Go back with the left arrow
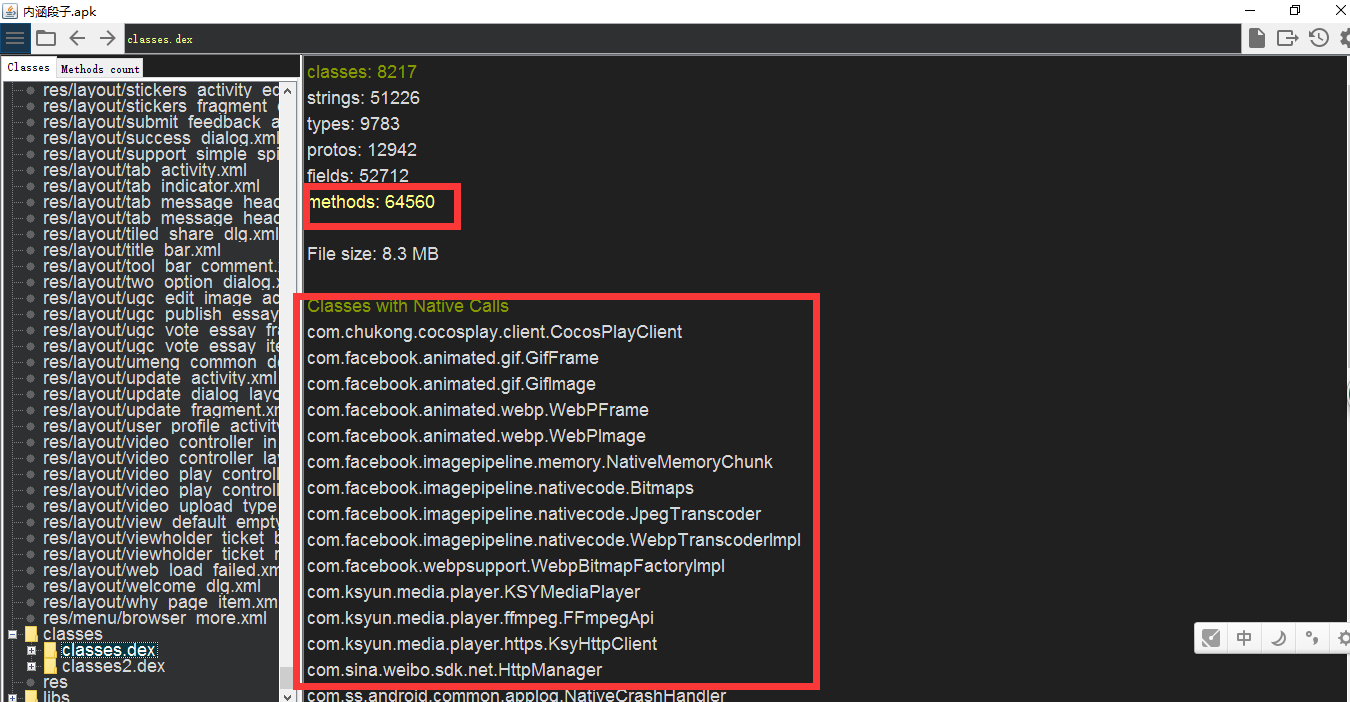The height and width of the screenshot is (702, 1350). click(x=77, y=39)
